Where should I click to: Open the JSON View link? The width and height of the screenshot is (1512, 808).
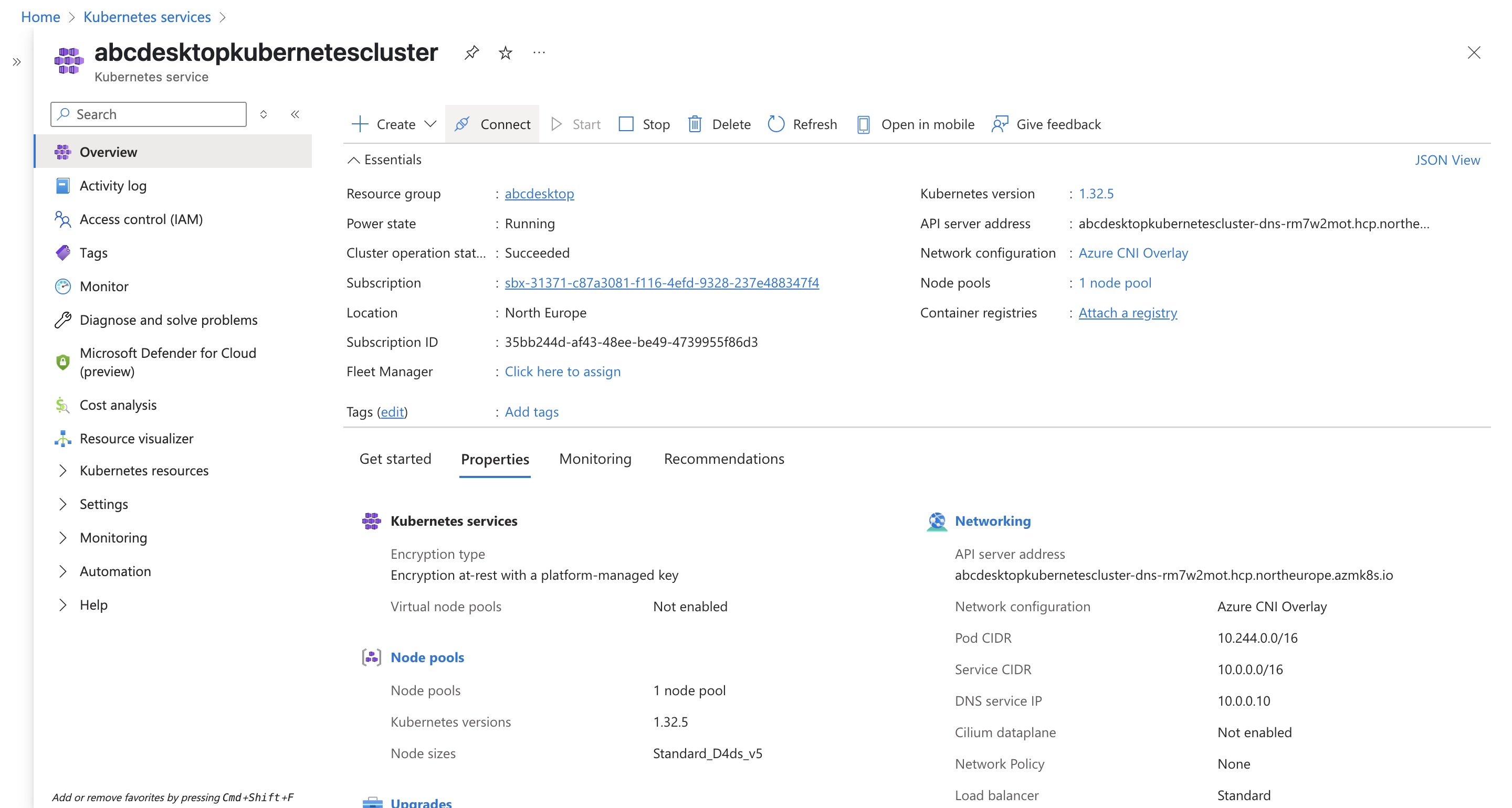tap(1446, 160)
